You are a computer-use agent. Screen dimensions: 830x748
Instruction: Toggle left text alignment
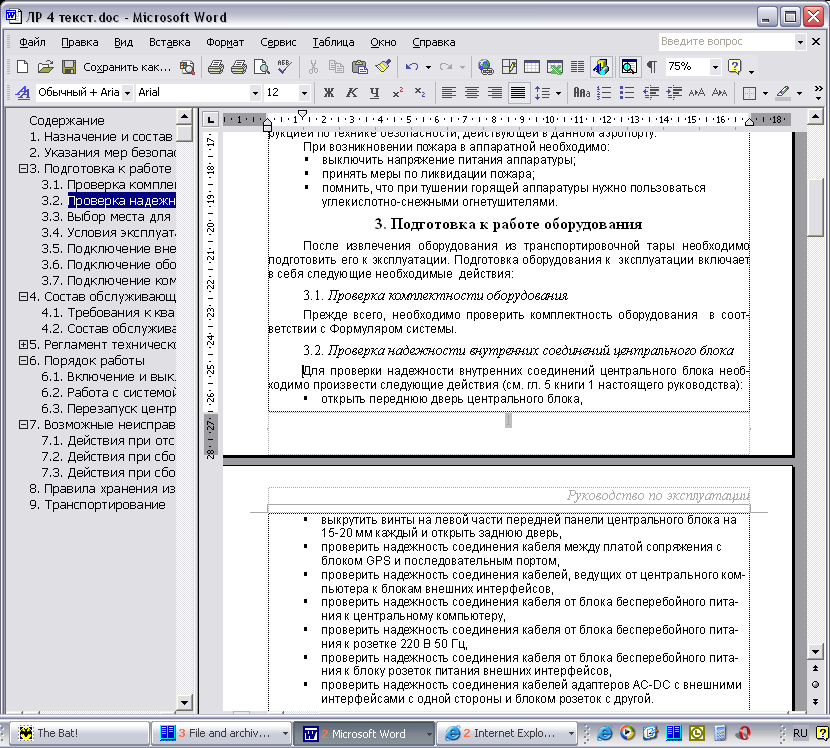click(448, 93)
